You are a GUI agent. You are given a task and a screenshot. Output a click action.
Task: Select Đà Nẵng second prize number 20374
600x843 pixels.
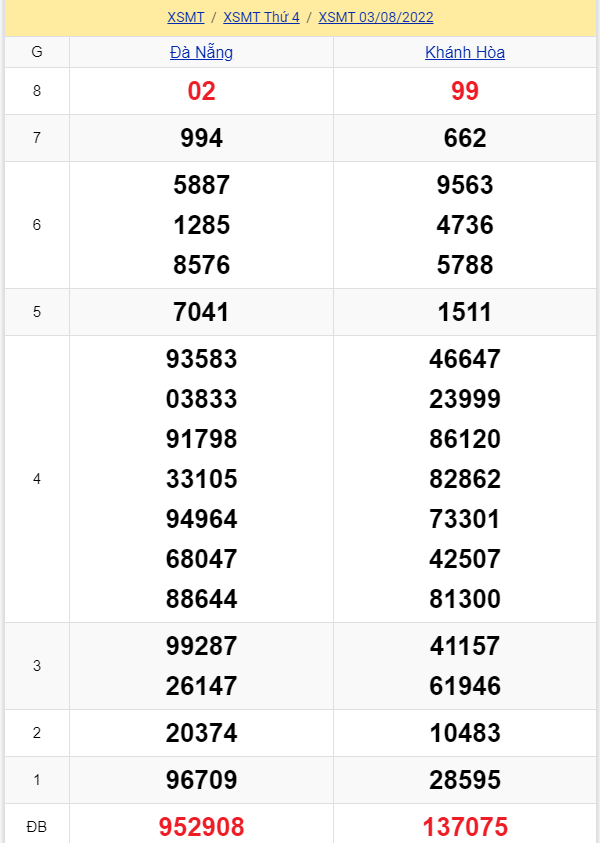pyautogui.click(x=201, y=733)
